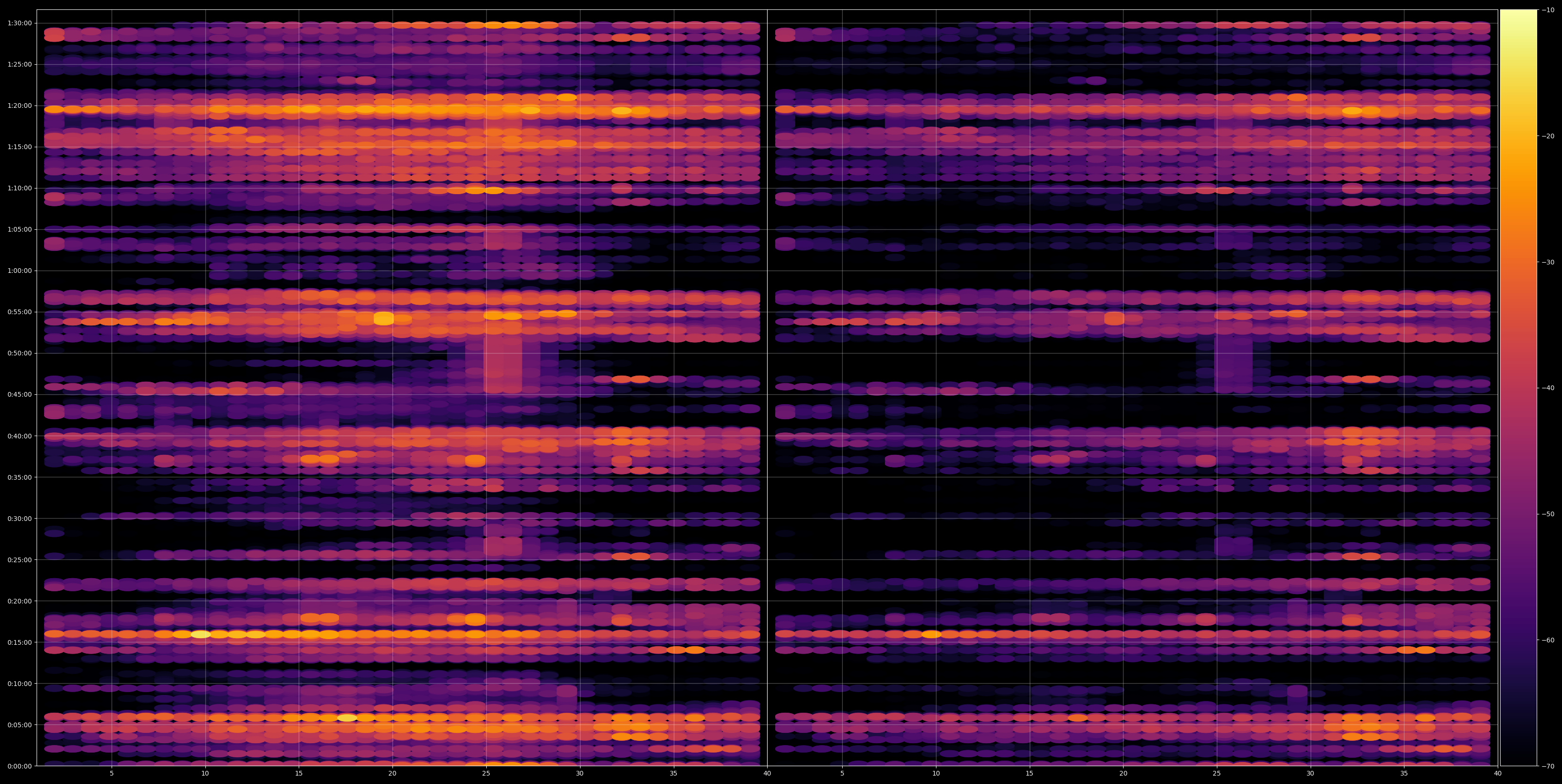Viewport: 1562px width, 784px height.
Task: Select the −30 colorbar scale label
Action: 1548,263
